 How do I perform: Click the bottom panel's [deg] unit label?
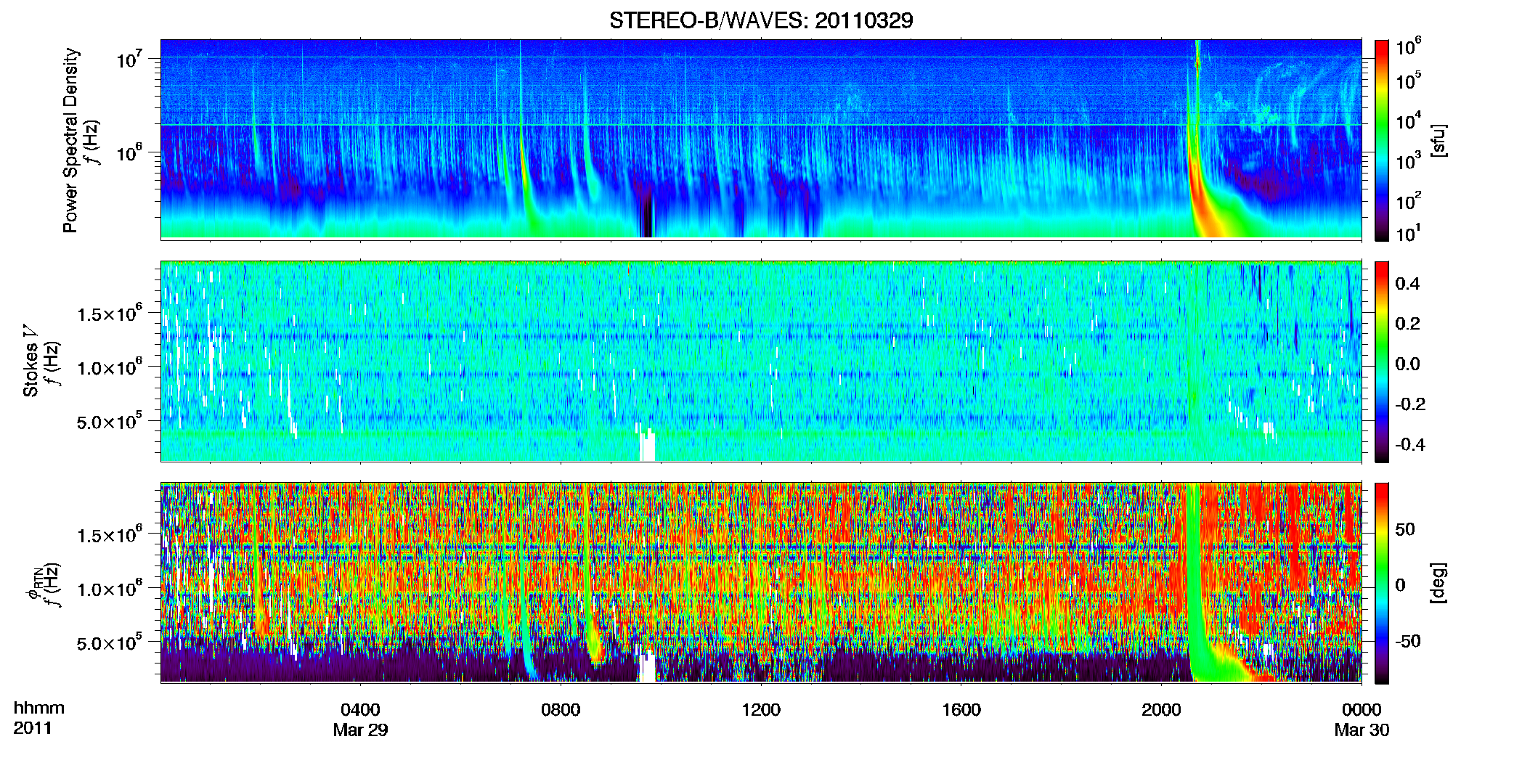click(x=1438, y=583)
